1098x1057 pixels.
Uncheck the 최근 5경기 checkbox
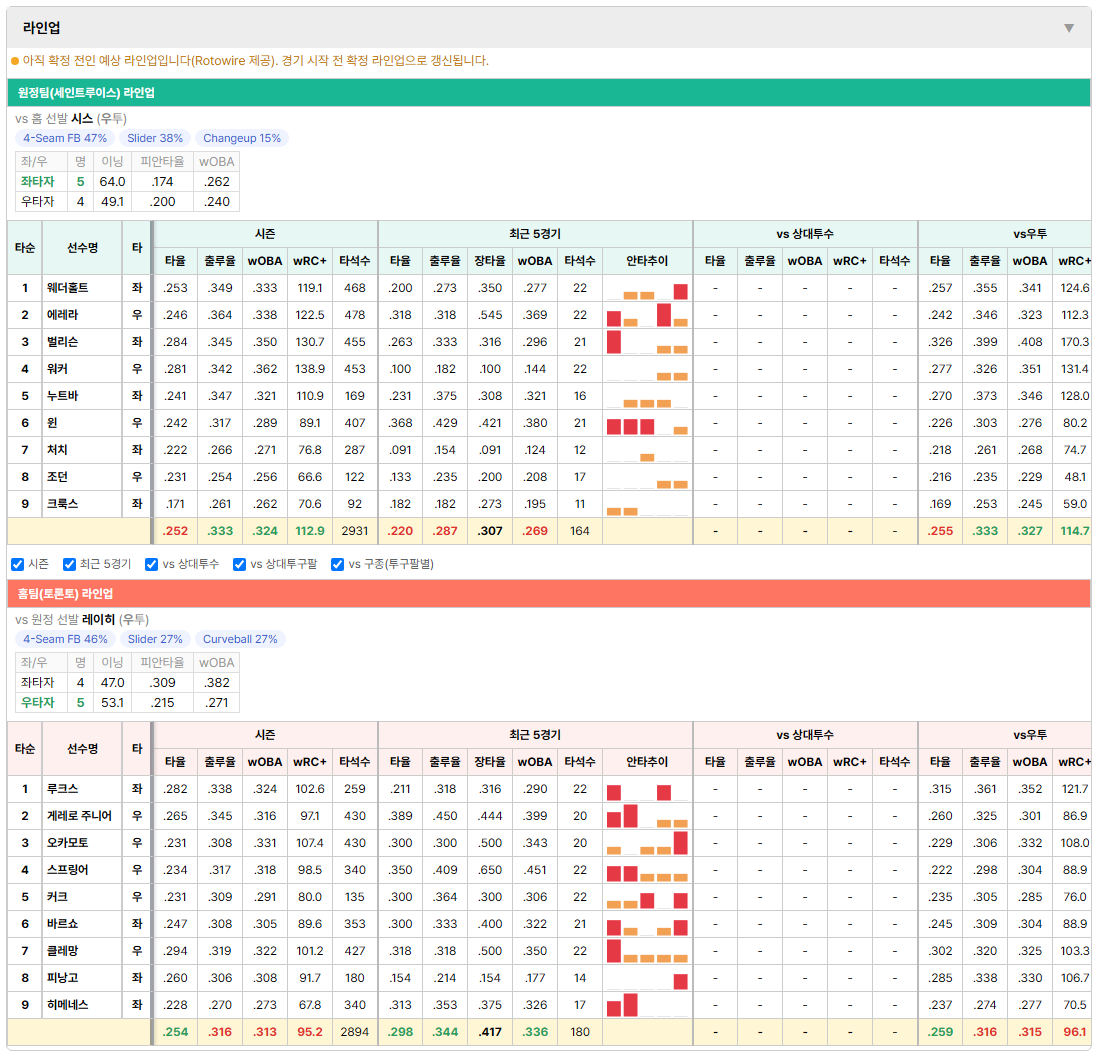[x=69, y=565]
